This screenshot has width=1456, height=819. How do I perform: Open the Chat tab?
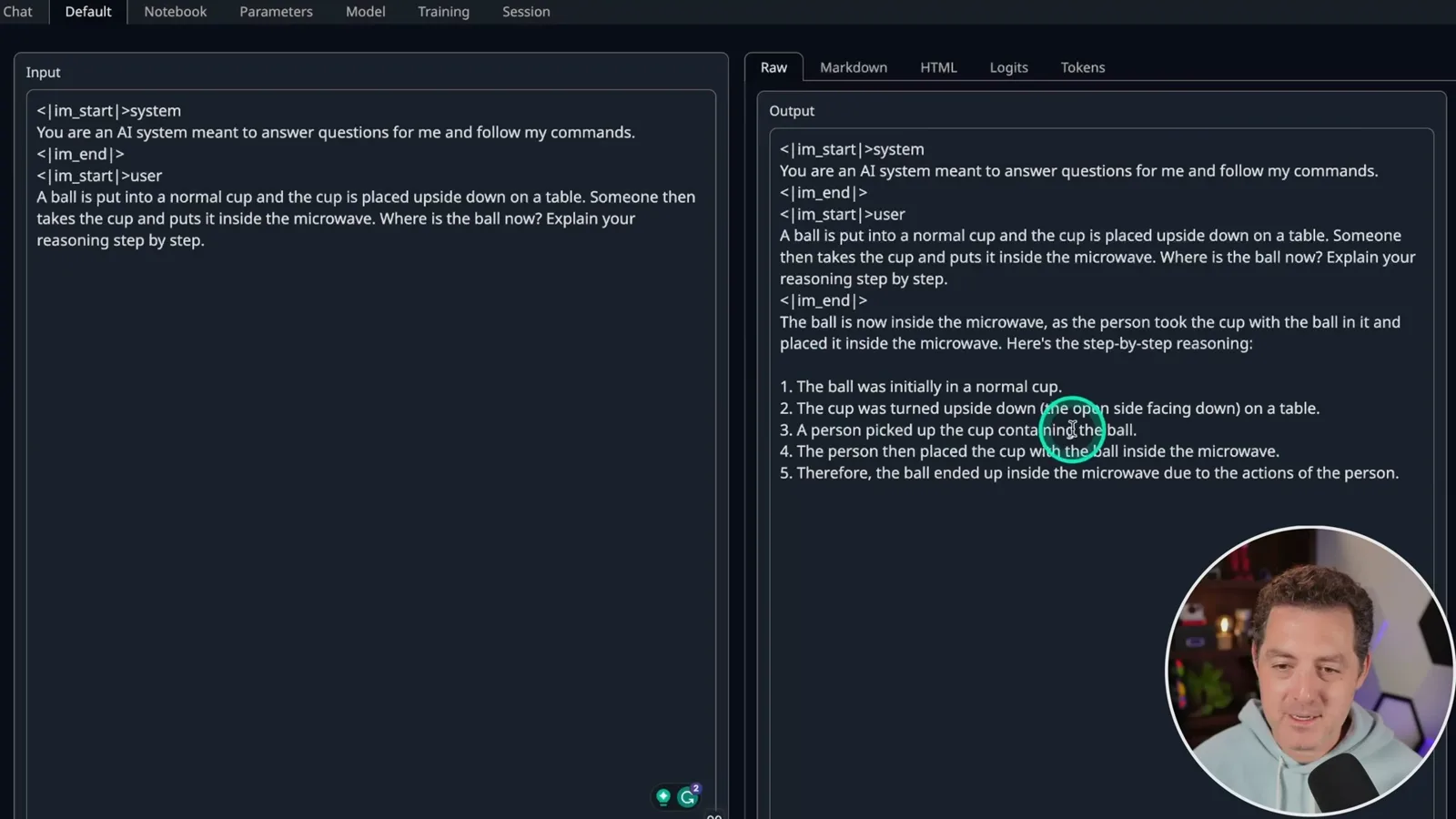17,12
